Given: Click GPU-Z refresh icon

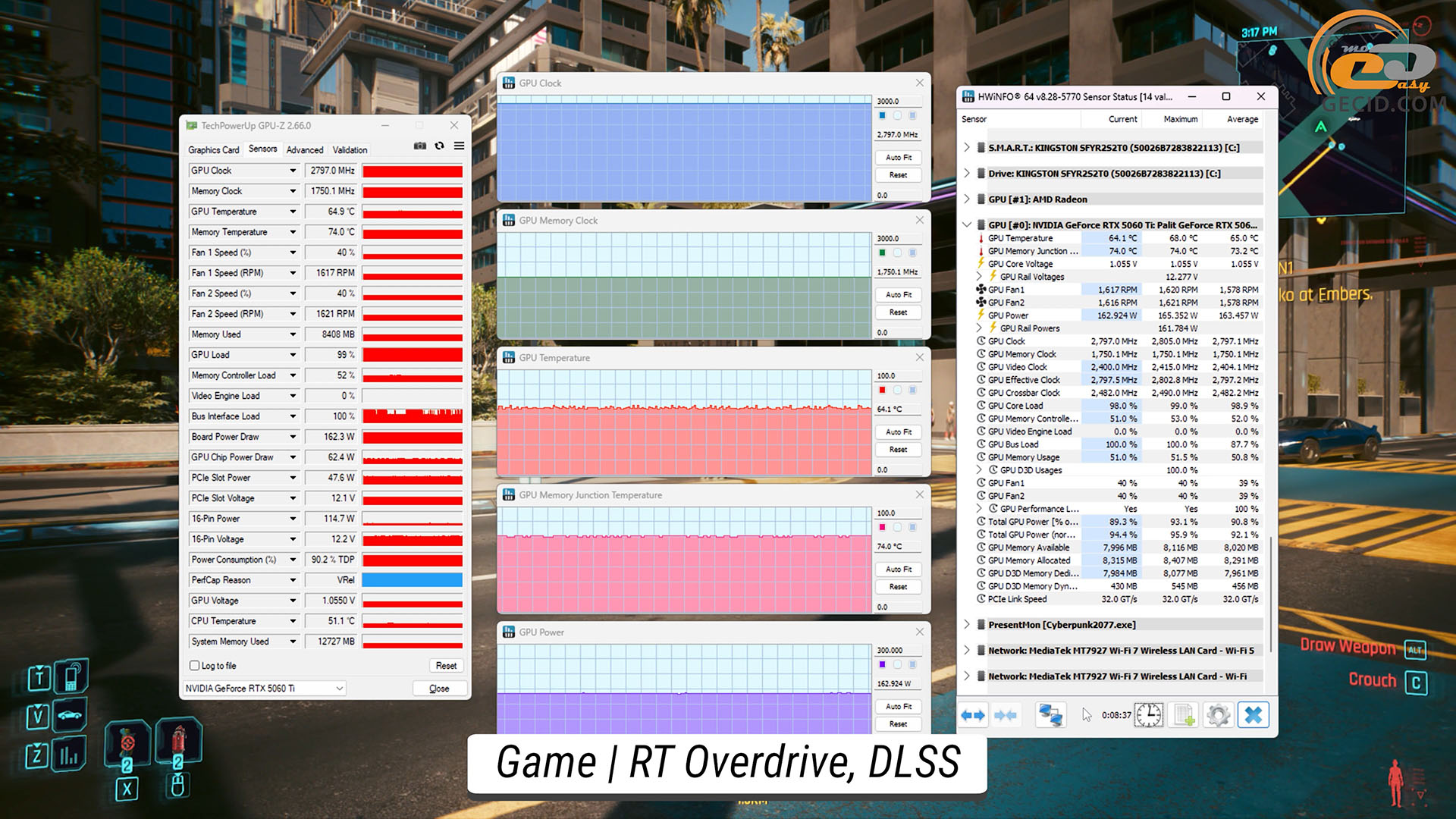Looking at the screenshot, I should tap(439, 146).
